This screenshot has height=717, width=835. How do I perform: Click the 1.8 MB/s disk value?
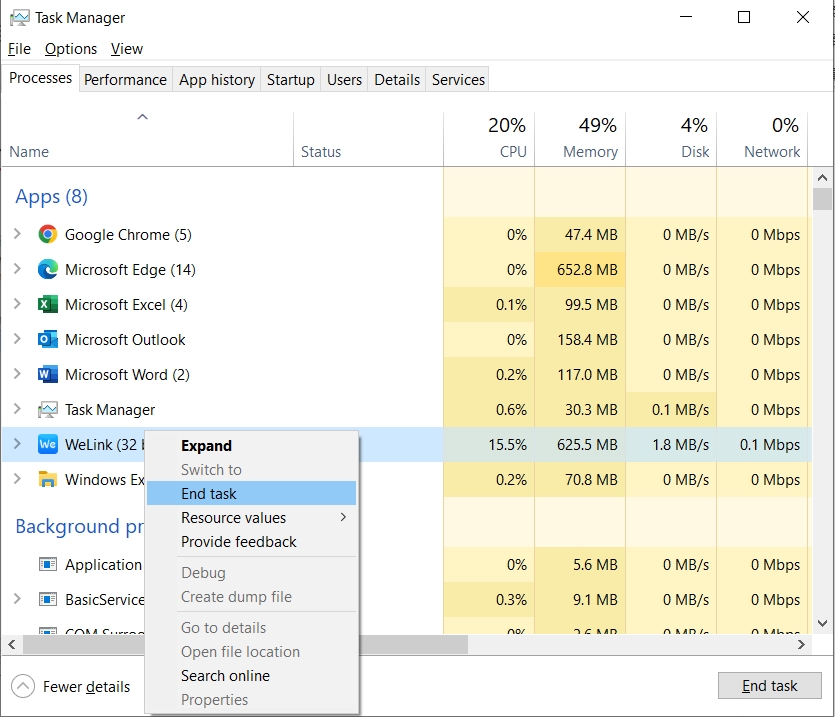click(x=681, y=444)
